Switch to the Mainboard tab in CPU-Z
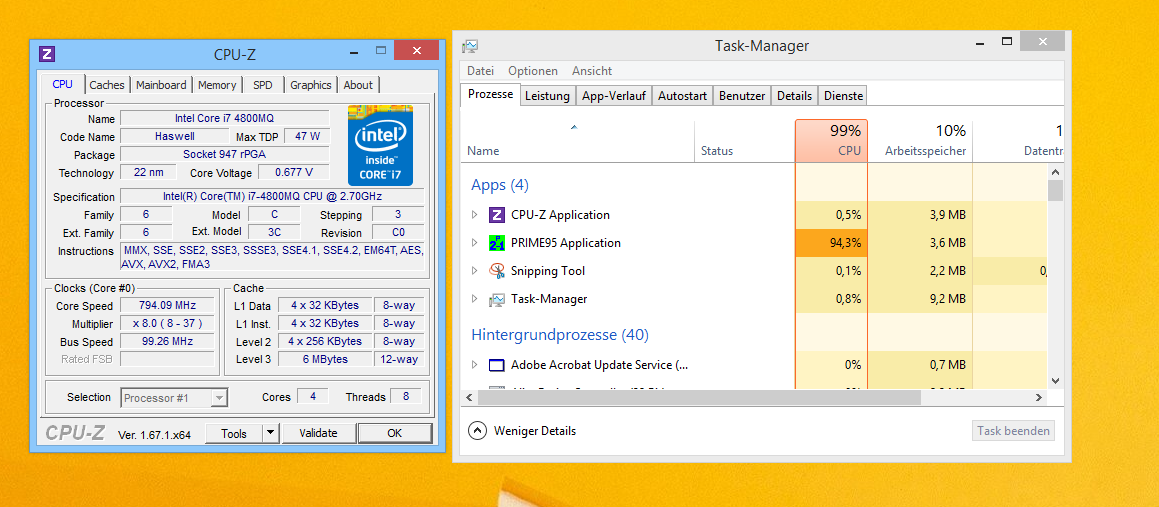The width and height of the screenshot is (1159, 507). 161,85
